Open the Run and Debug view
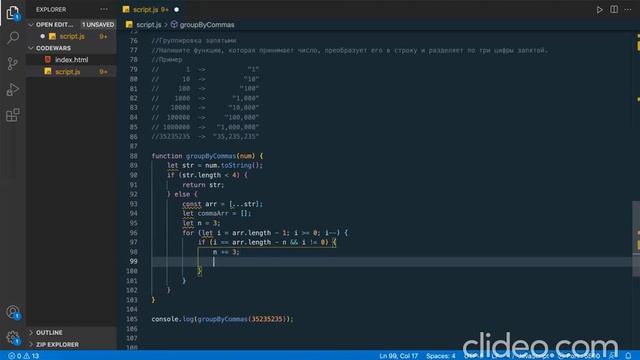The image size is (640, 360). pyautogui.click(x=13, y=89)
